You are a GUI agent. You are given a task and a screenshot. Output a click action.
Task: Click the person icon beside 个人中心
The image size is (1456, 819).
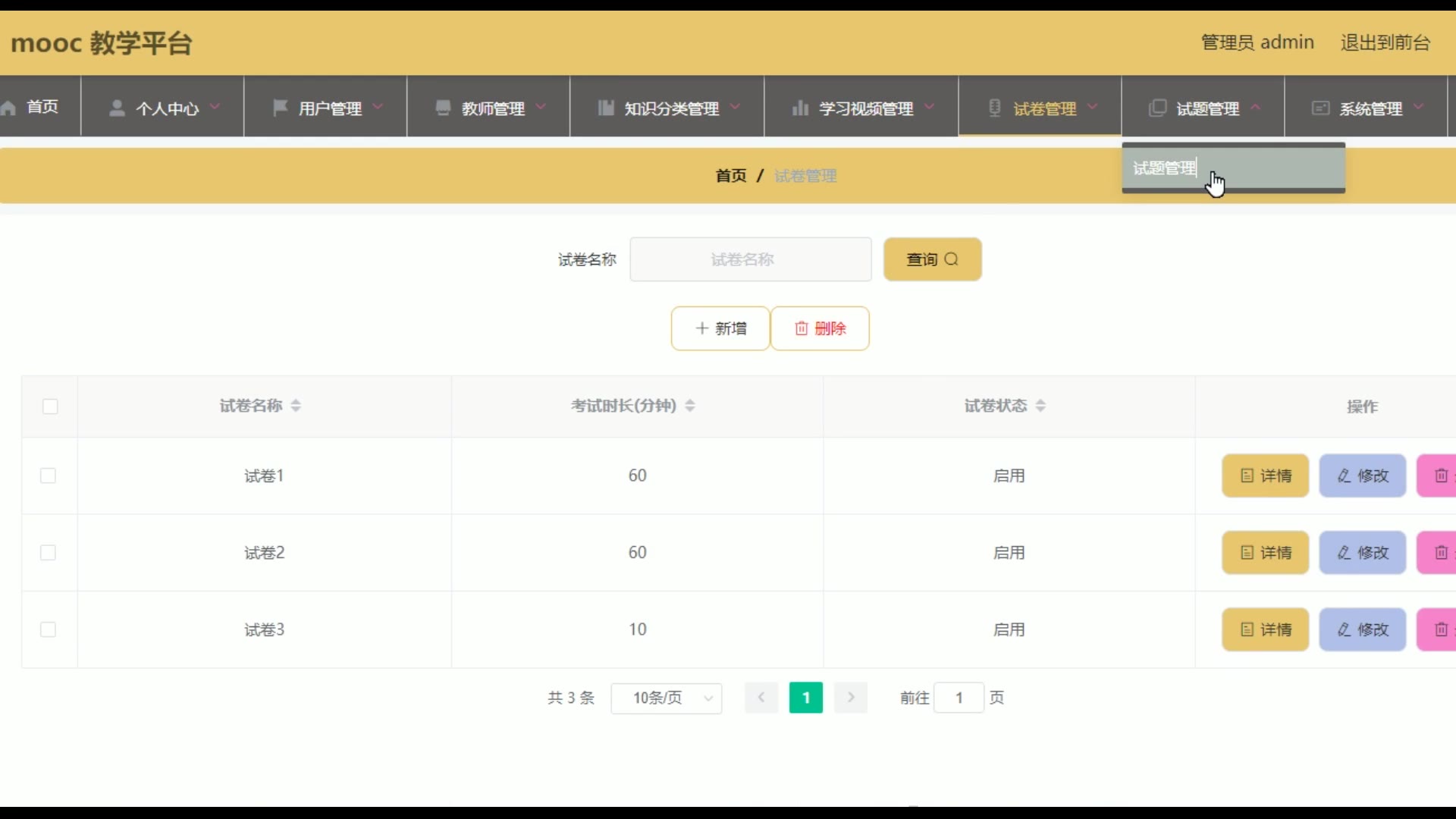(117, 108)
